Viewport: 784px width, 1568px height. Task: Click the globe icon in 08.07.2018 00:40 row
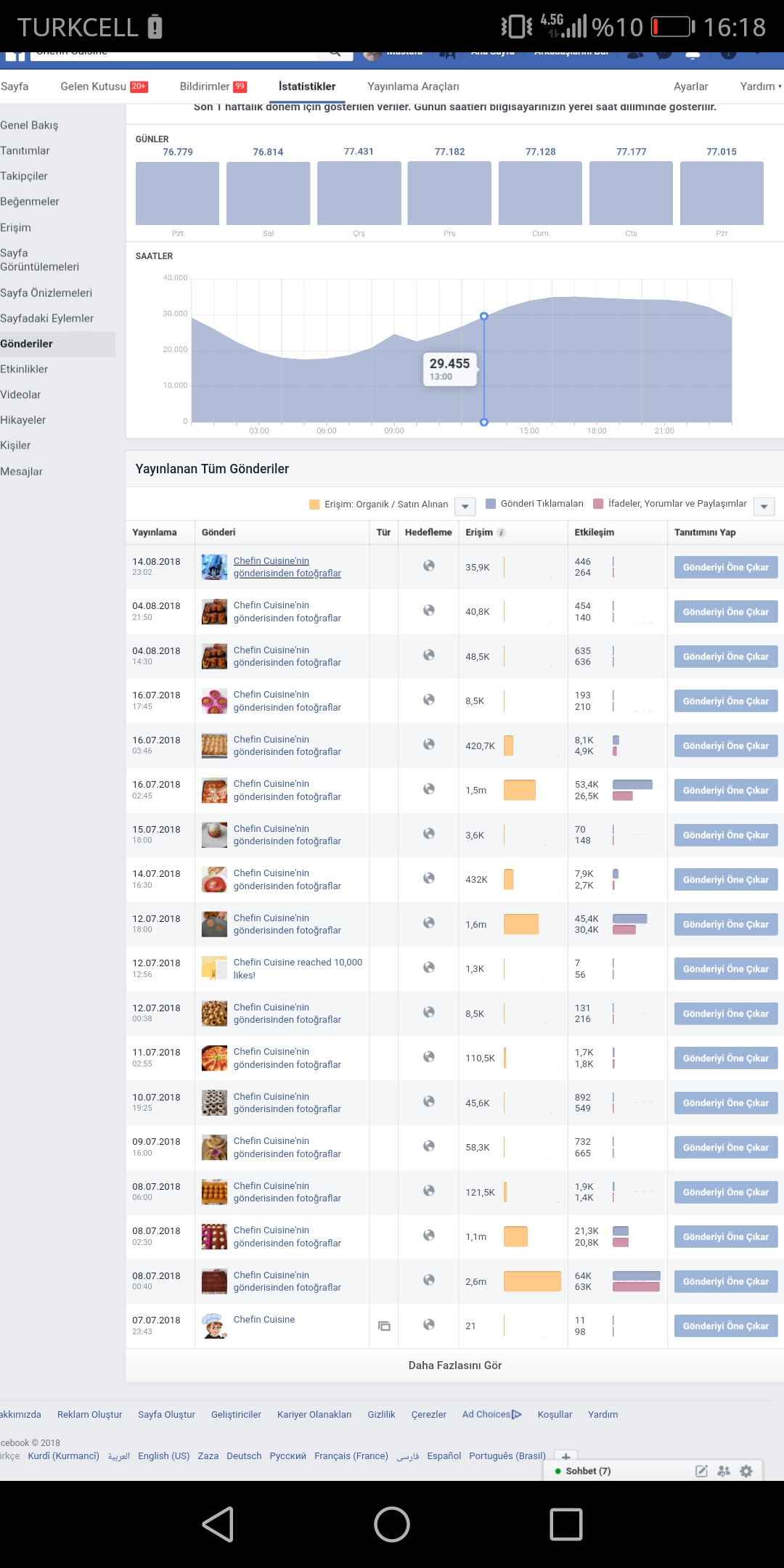click(x=429, y=1280)
